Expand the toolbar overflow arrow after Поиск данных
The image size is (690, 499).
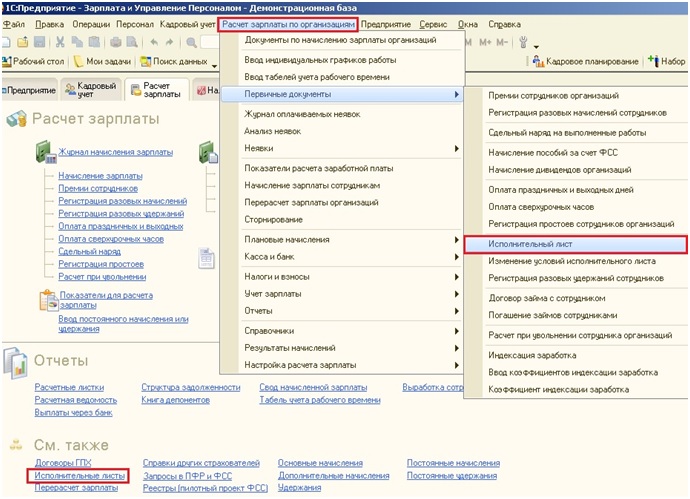pyautogui.click(x=214, y=66)
